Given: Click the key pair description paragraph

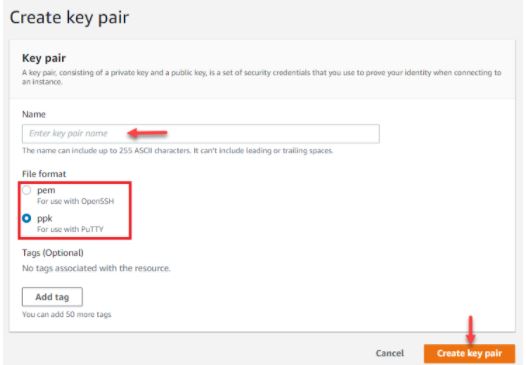Looking at the screenshot, I should click(x=261, y=77).
